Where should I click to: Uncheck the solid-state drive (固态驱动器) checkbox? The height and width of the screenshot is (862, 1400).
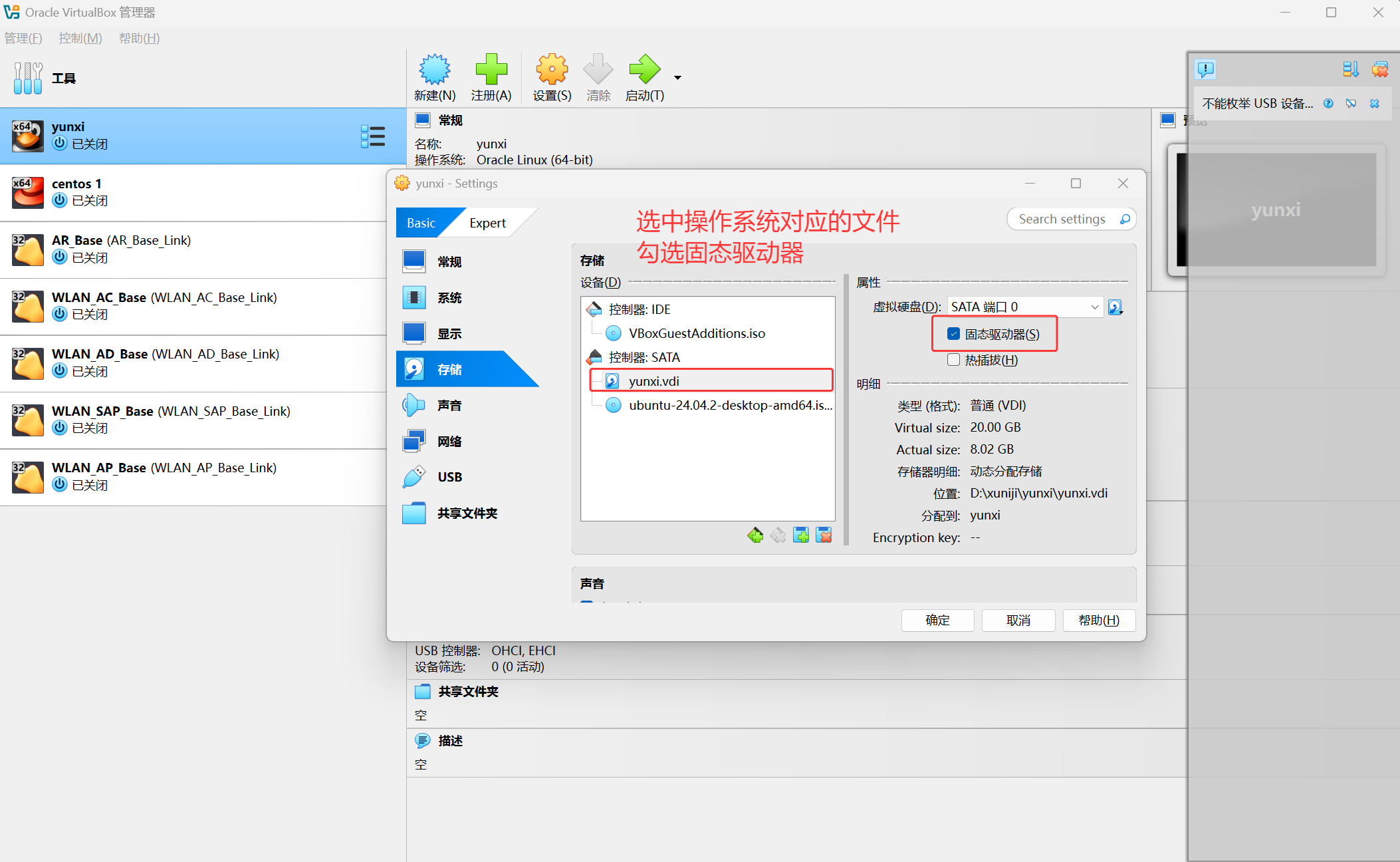(954, 334)
